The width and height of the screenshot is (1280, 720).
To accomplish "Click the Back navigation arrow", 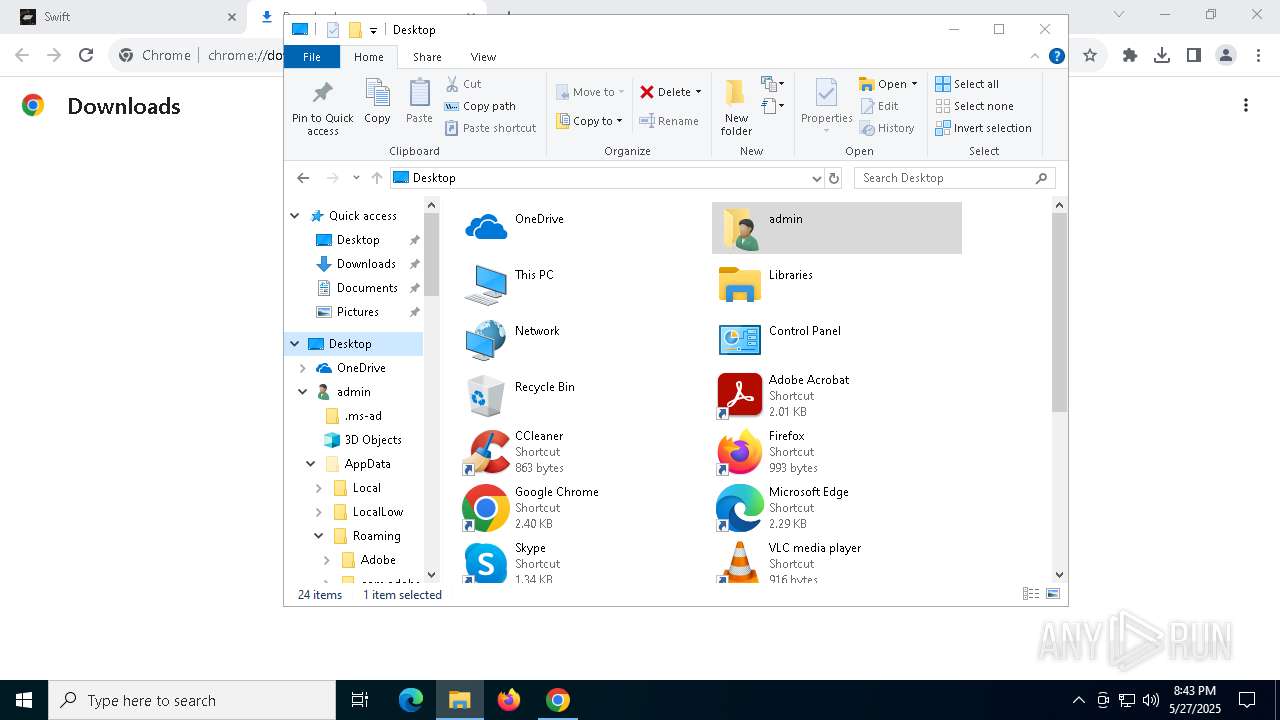I will tap(303, 178).
